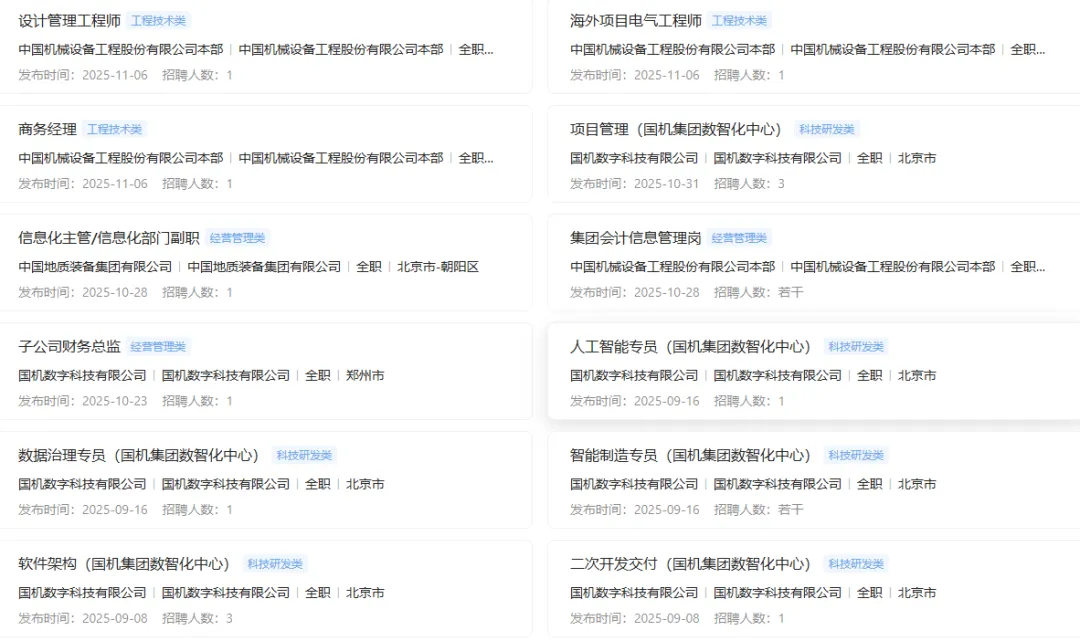This screenshot has width=1080, height=641.
Task: Click 工程技术类 tag beside 海外项目电气工程师
Action: [x=739, y=21]
